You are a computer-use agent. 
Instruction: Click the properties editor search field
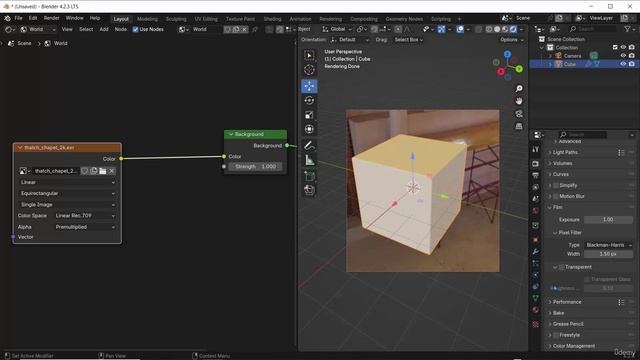[582, 135]
